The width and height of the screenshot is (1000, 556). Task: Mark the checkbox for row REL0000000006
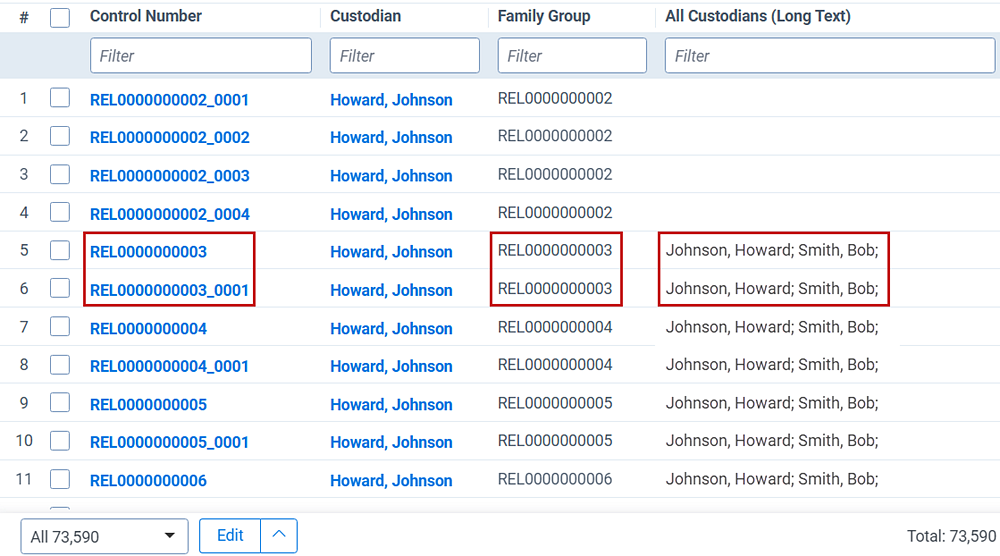click(x=60, y=479)
